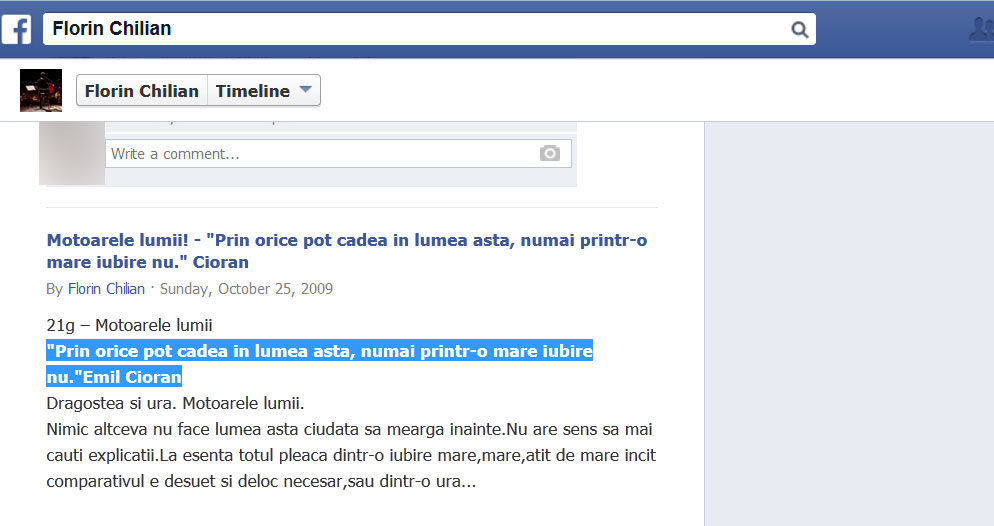
Task: Attach a photo via camera icon
Action: click(550, 153)
